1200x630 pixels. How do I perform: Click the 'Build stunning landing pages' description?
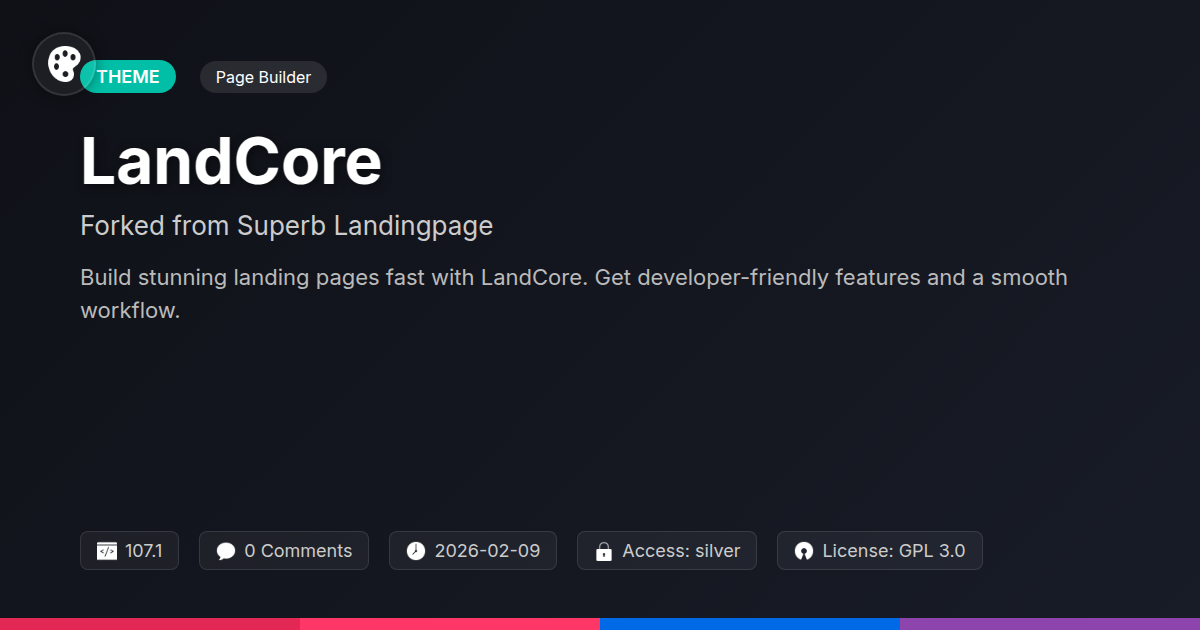point(574,294)
